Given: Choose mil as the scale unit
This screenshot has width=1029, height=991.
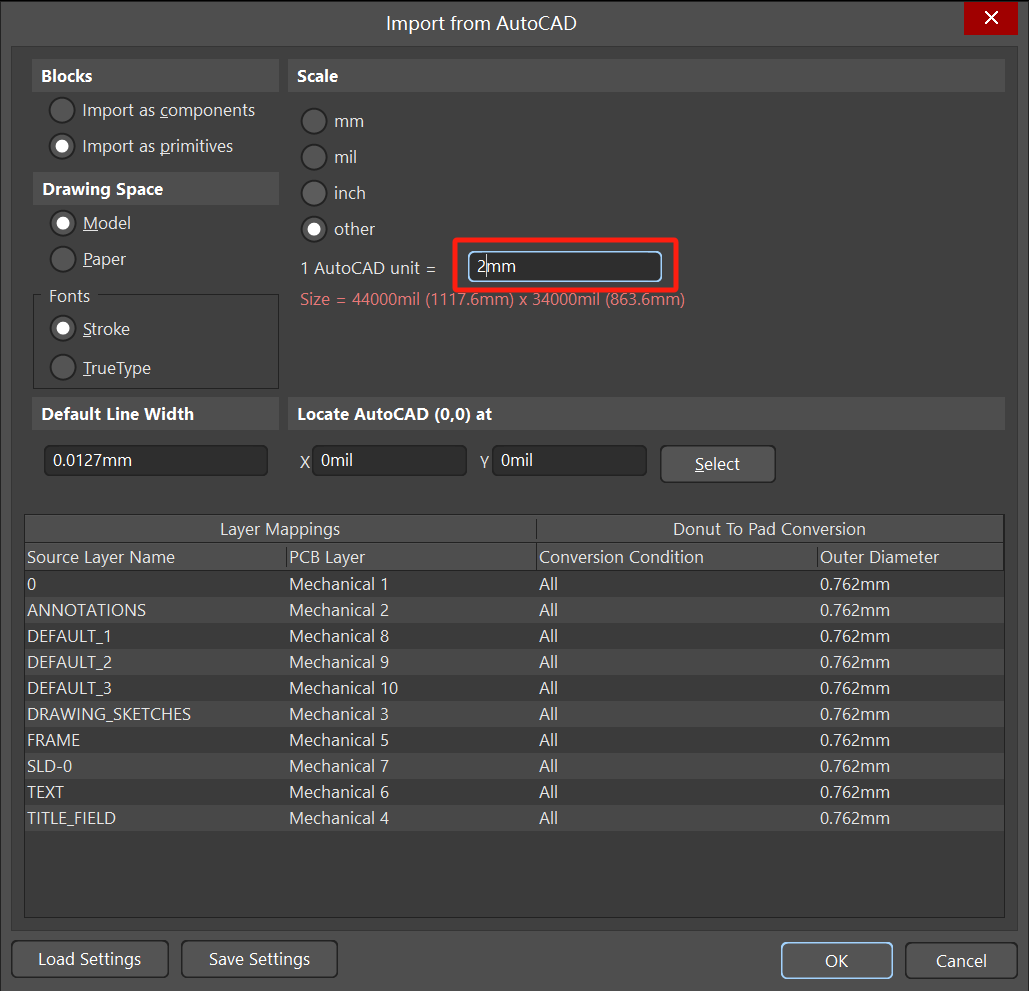Looking at the screenshot, I should (x=314, y=157).
